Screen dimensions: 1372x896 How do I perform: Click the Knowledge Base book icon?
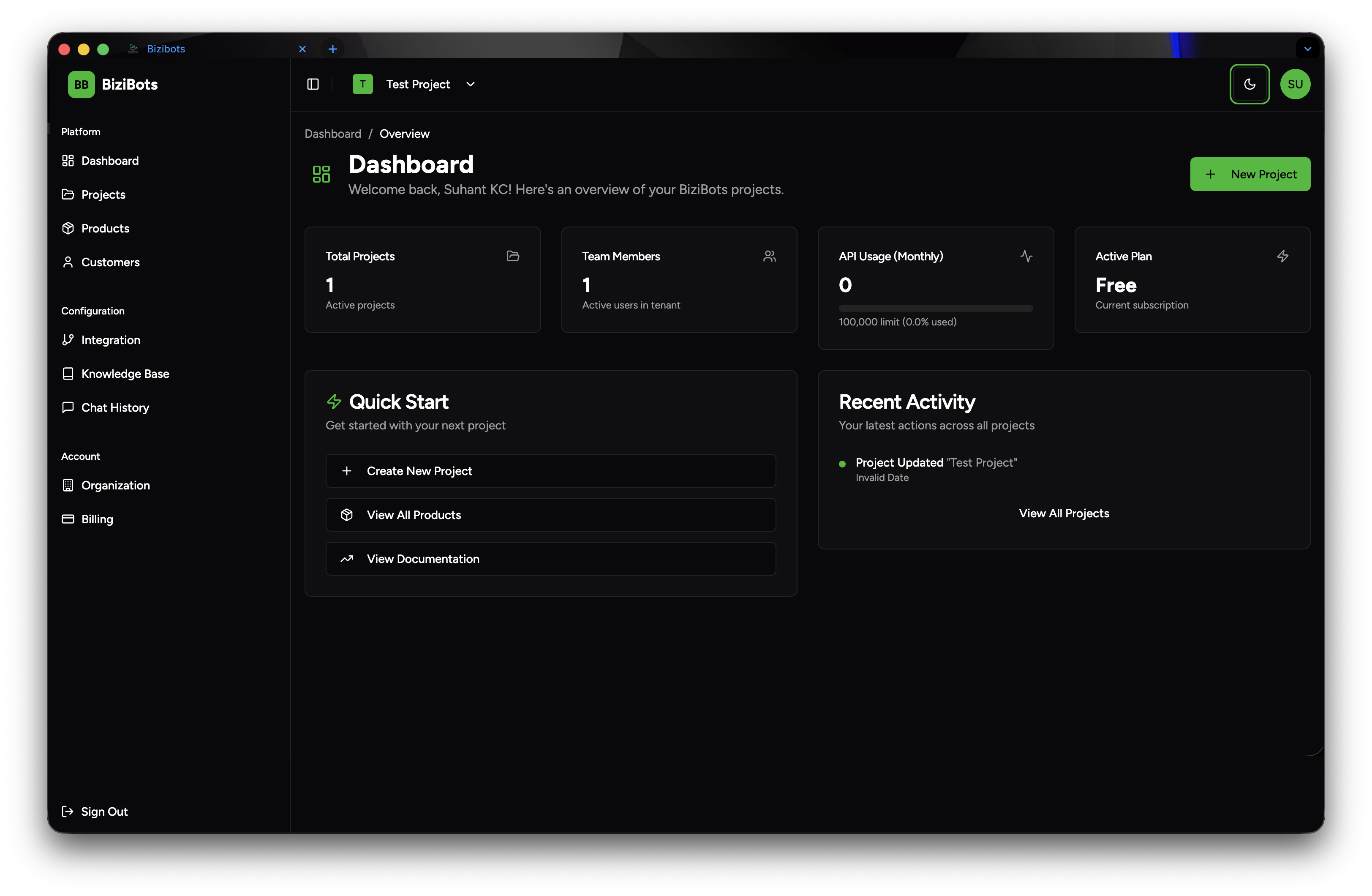[x=68, y=374]
